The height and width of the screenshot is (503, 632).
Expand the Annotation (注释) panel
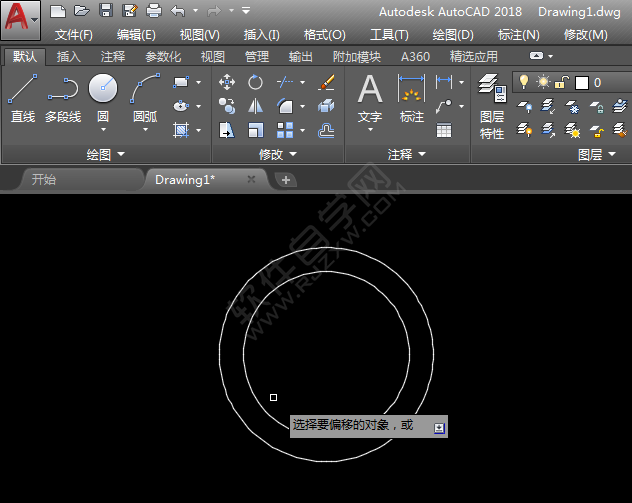(407, 154)
